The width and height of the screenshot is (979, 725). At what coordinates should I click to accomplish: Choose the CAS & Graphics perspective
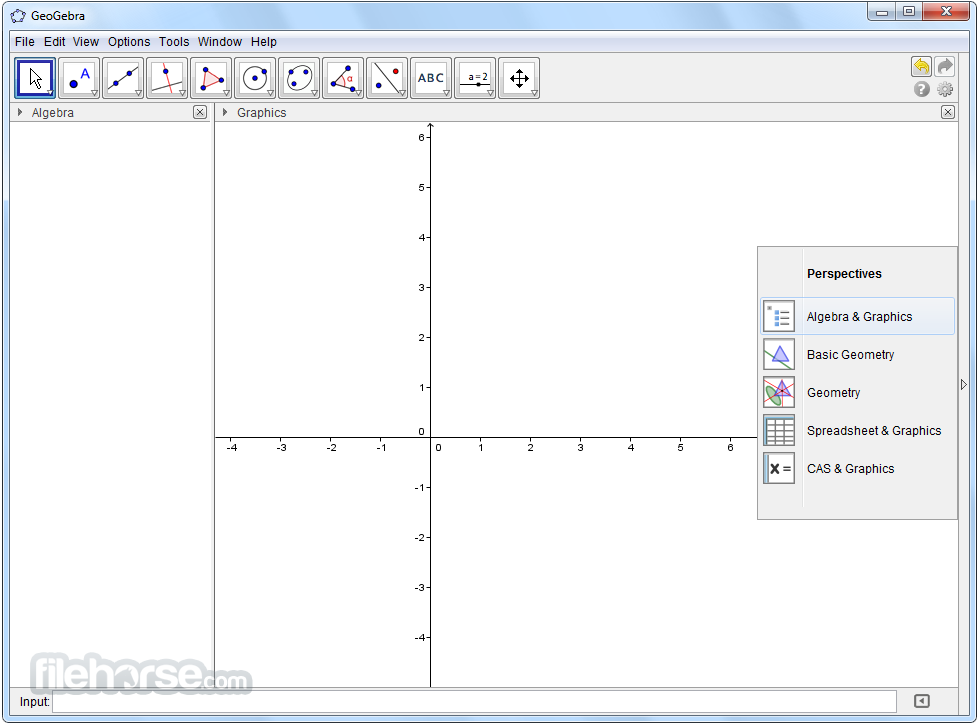(x=850, y=469)
